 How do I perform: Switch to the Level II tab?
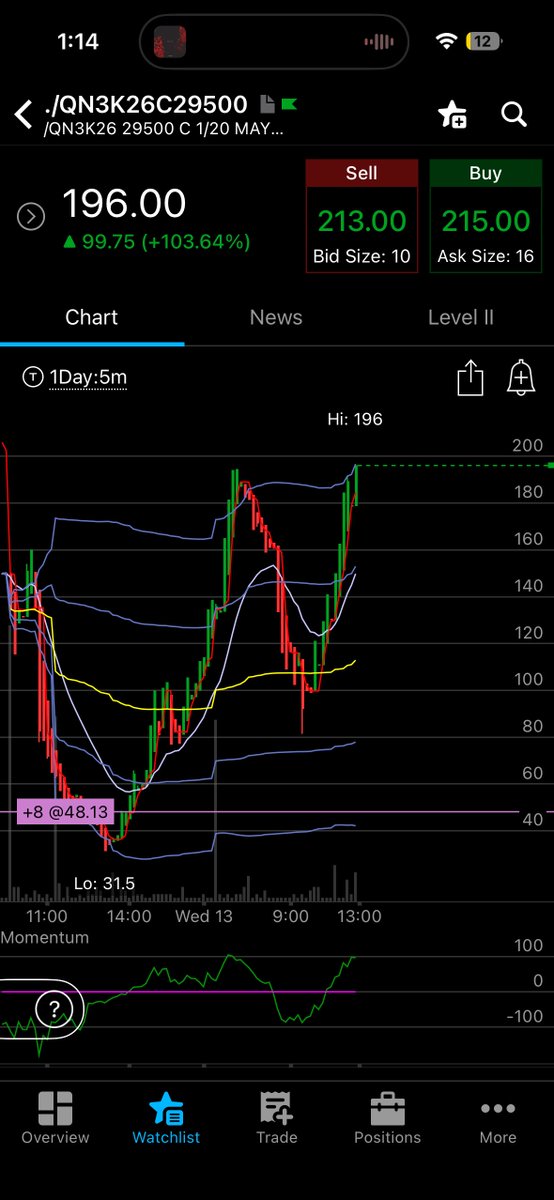[461, 317]
